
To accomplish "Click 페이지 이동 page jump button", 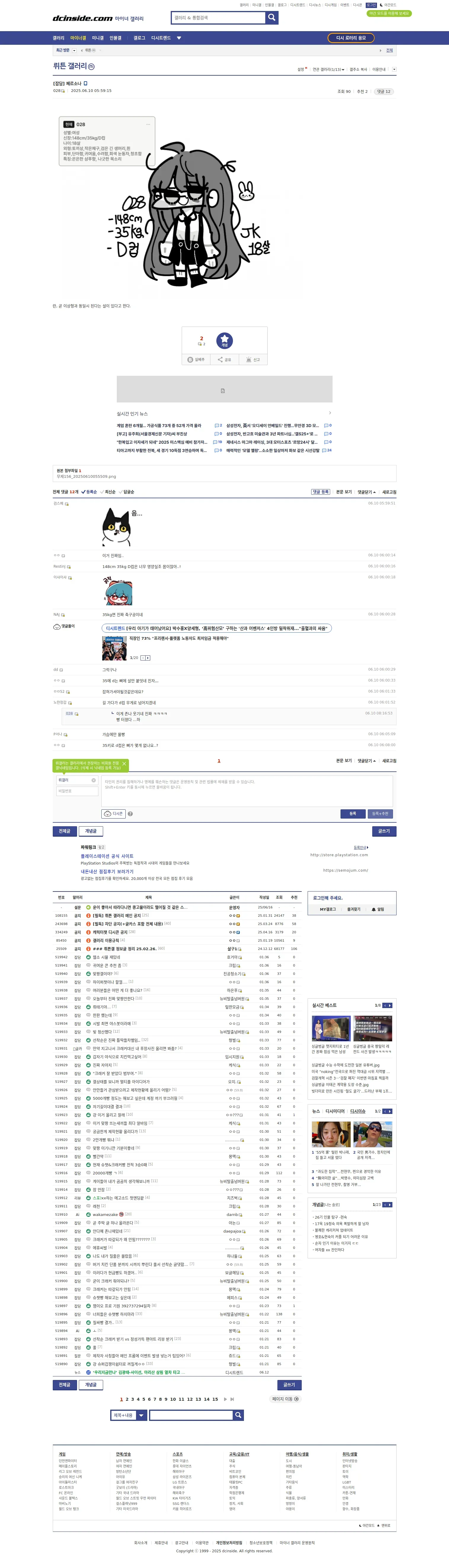I will (285, 1399).
